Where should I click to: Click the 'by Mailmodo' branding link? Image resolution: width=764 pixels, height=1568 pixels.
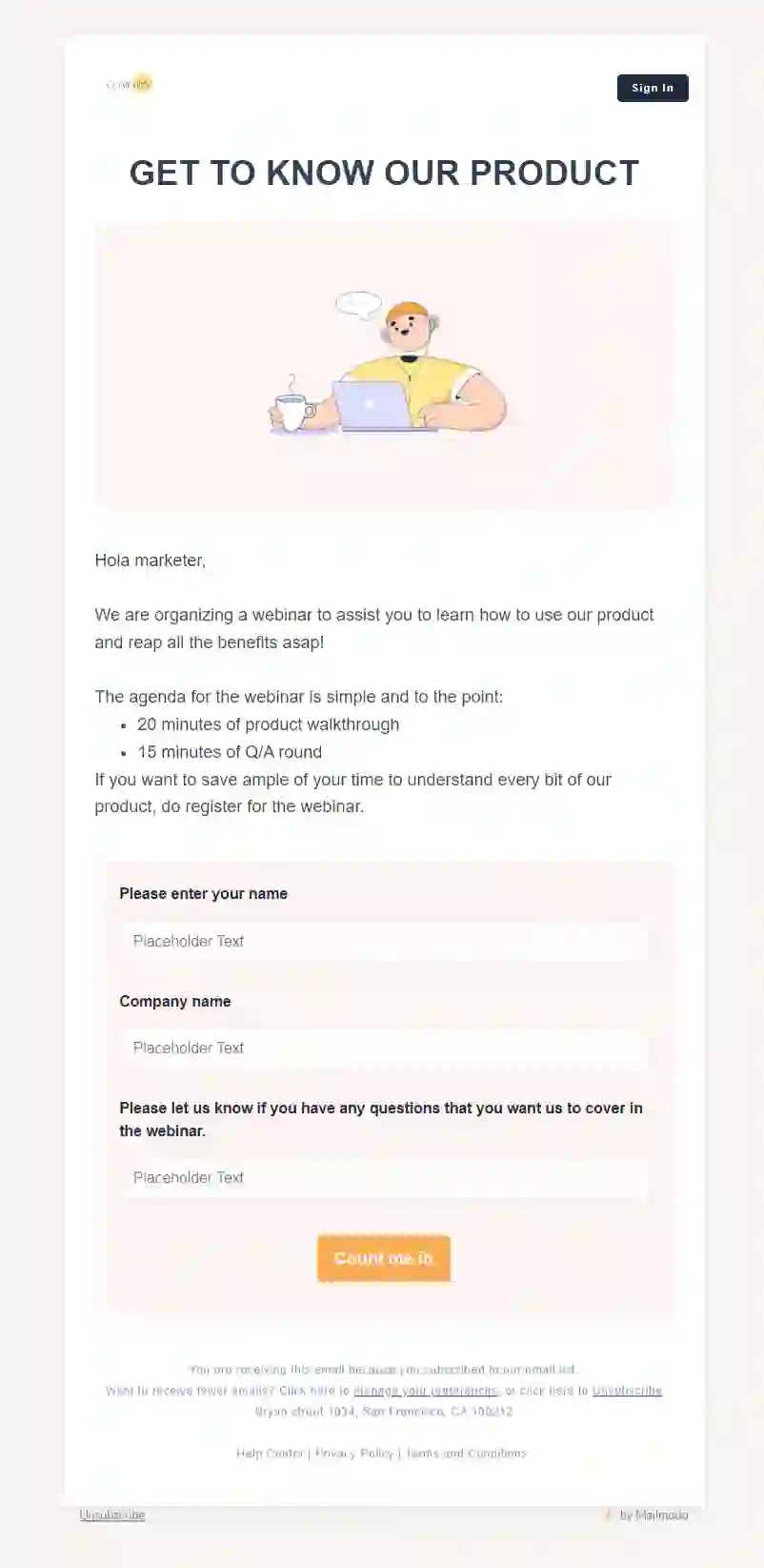(x=655, y=1515)
